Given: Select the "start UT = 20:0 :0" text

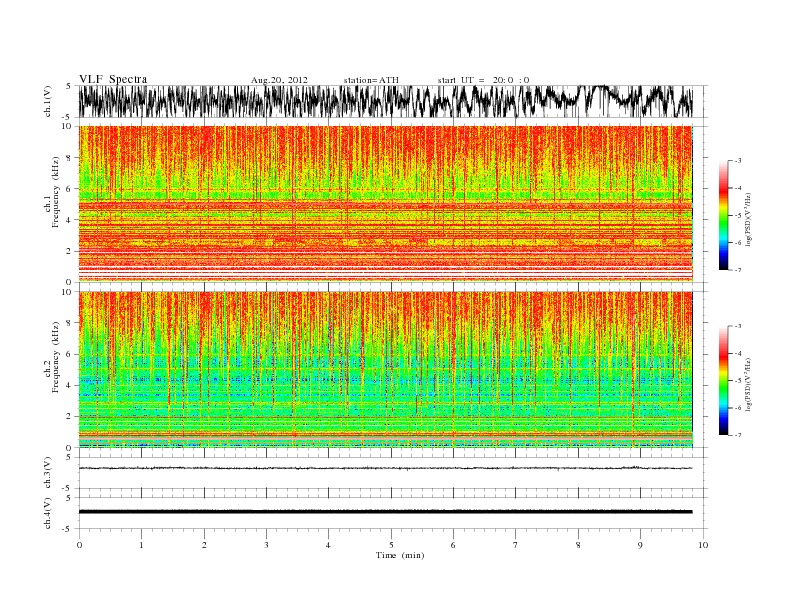Looking at the screenshot, I should point(483,80).
